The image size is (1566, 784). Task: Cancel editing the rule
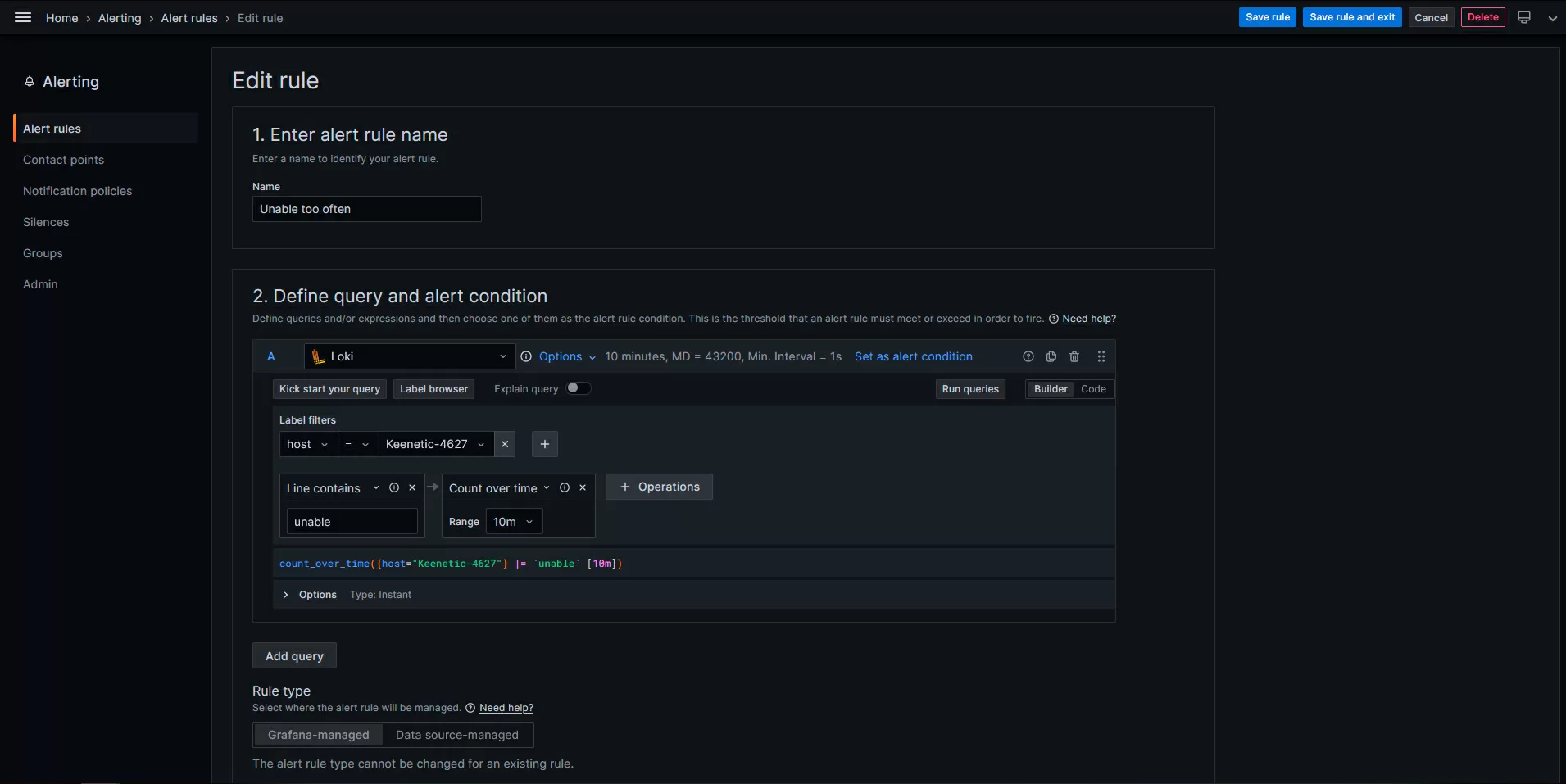(1432, 17)
